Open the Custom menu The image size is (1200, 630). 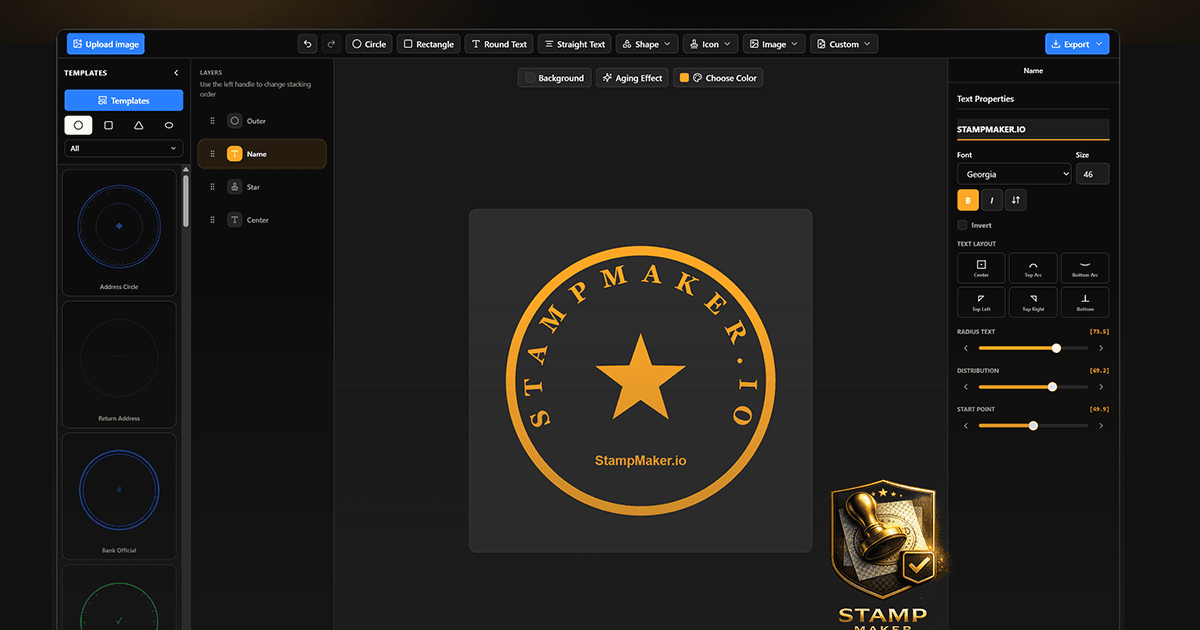pyautogui.click(x=843, y=43)
